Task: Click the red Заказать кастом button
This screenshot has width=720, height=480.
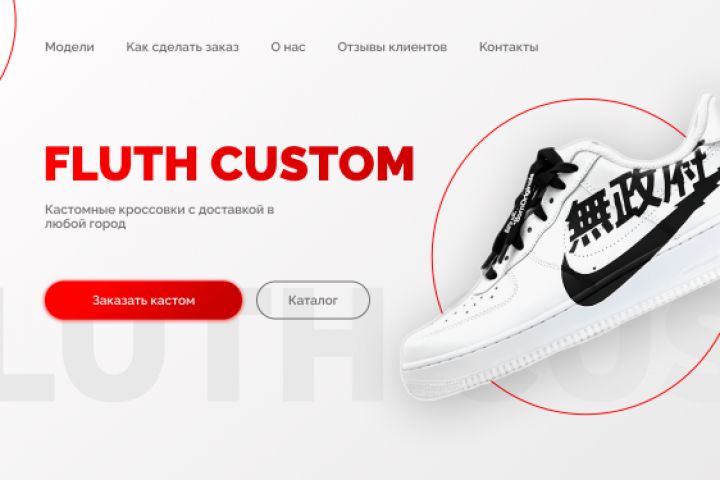Action: (x=143, y=300)
